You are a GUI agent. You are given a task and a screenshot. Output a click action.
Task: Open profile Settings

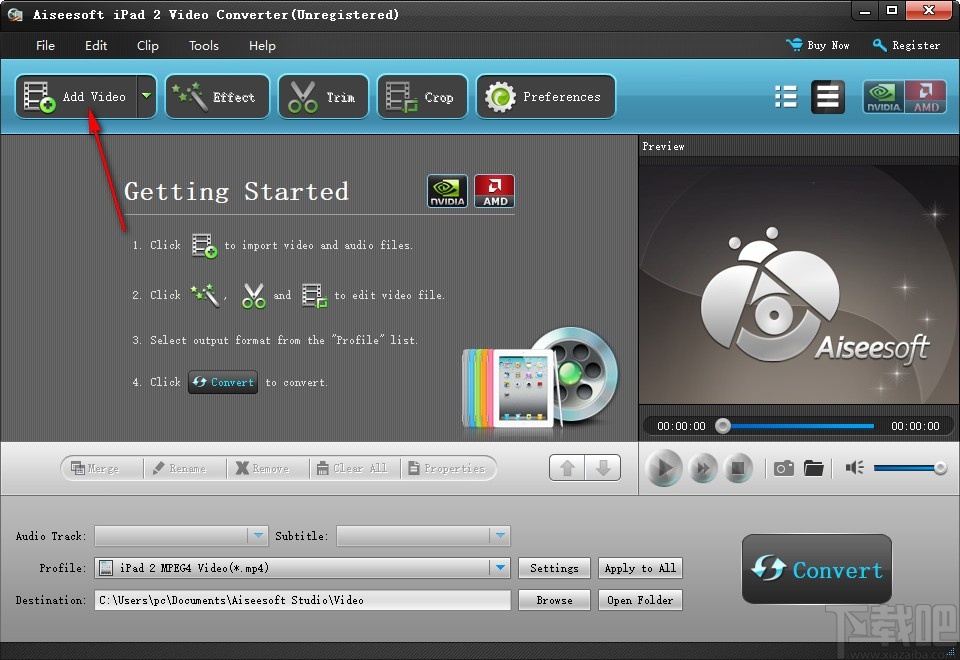coord(554,568)
